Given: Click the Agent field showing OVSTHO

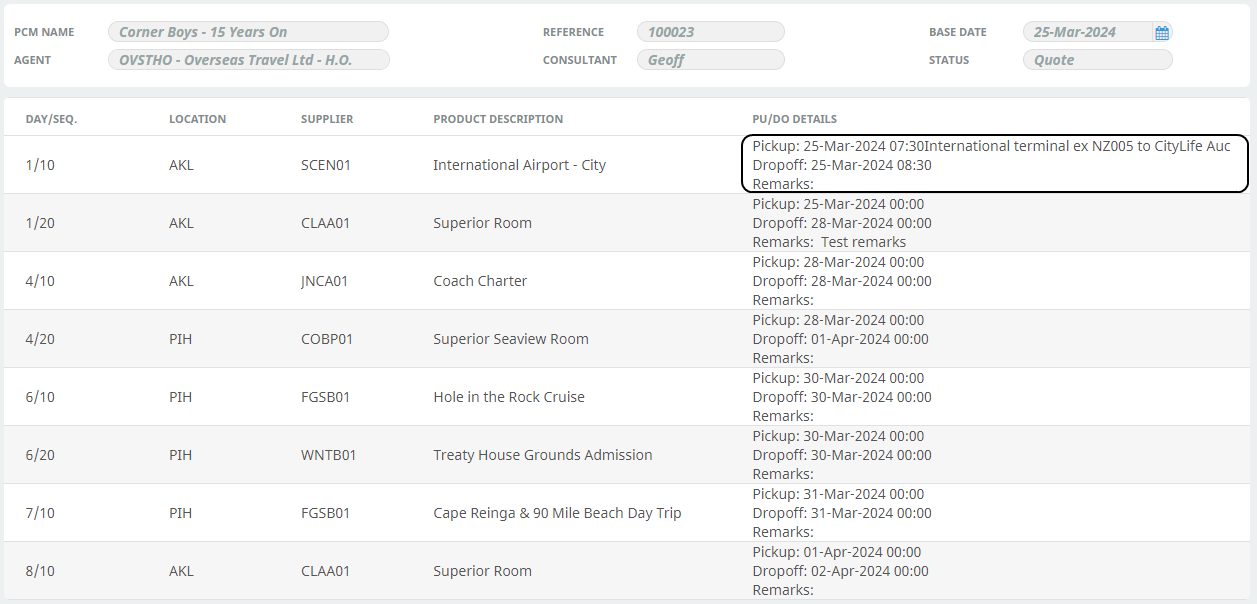Looking at the screenshot, I should tap(248, 60).
